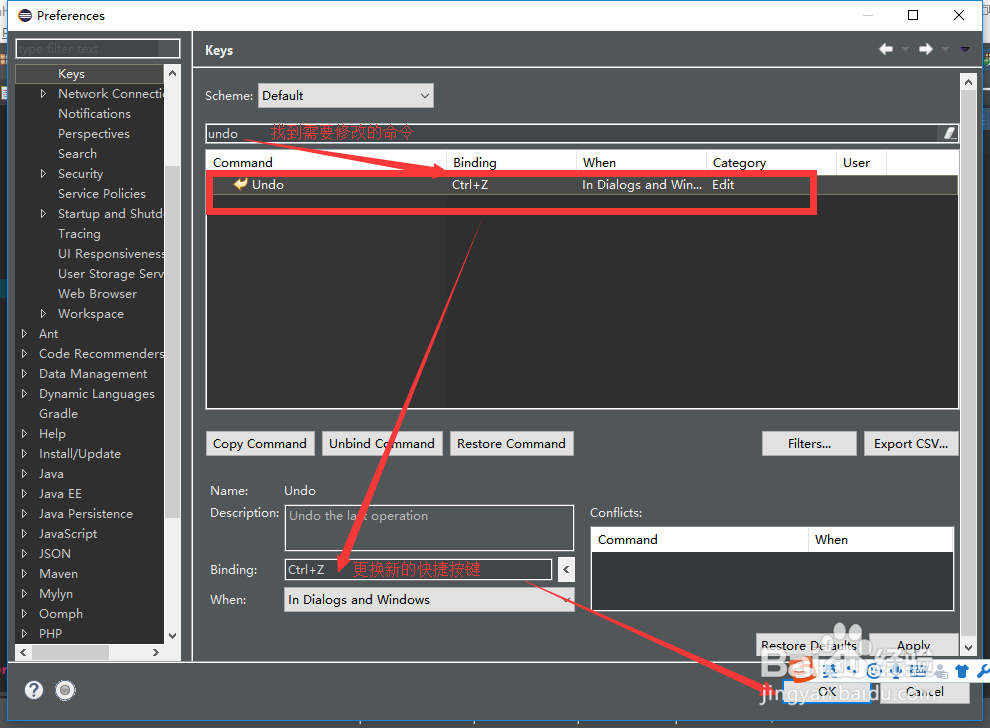990x728 pixels.
Task: Select the JavaScript preferences item
Action: click(x=68, y=534)
